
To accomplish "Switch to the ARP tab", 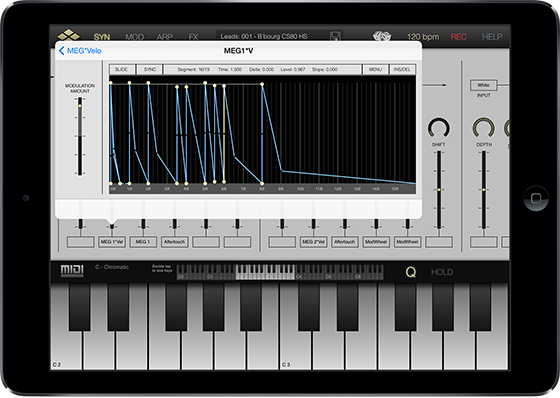I will [x=165, y=37].
